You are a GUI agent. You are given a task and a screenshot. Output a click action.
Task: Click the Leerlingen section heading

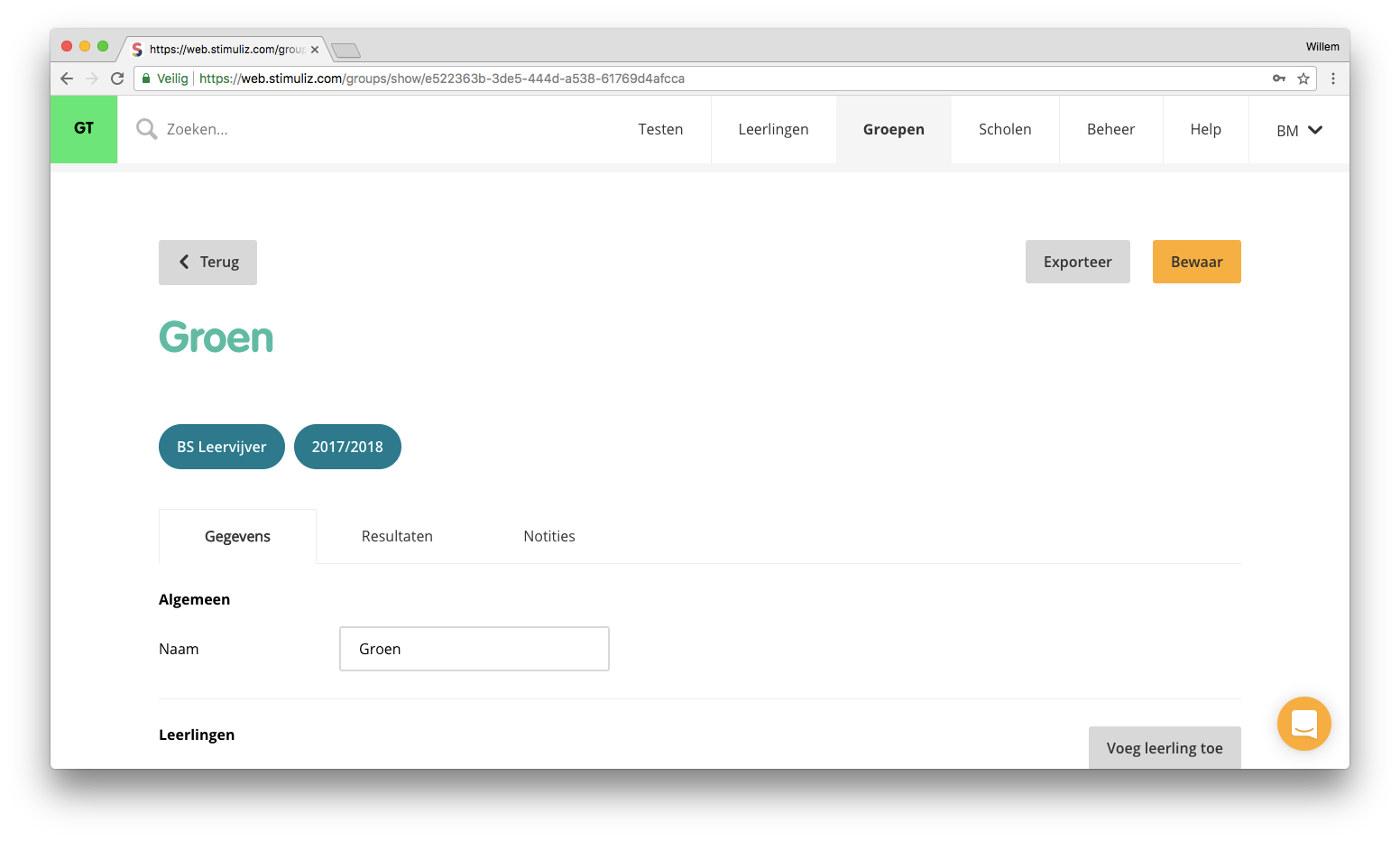(197, 735)
